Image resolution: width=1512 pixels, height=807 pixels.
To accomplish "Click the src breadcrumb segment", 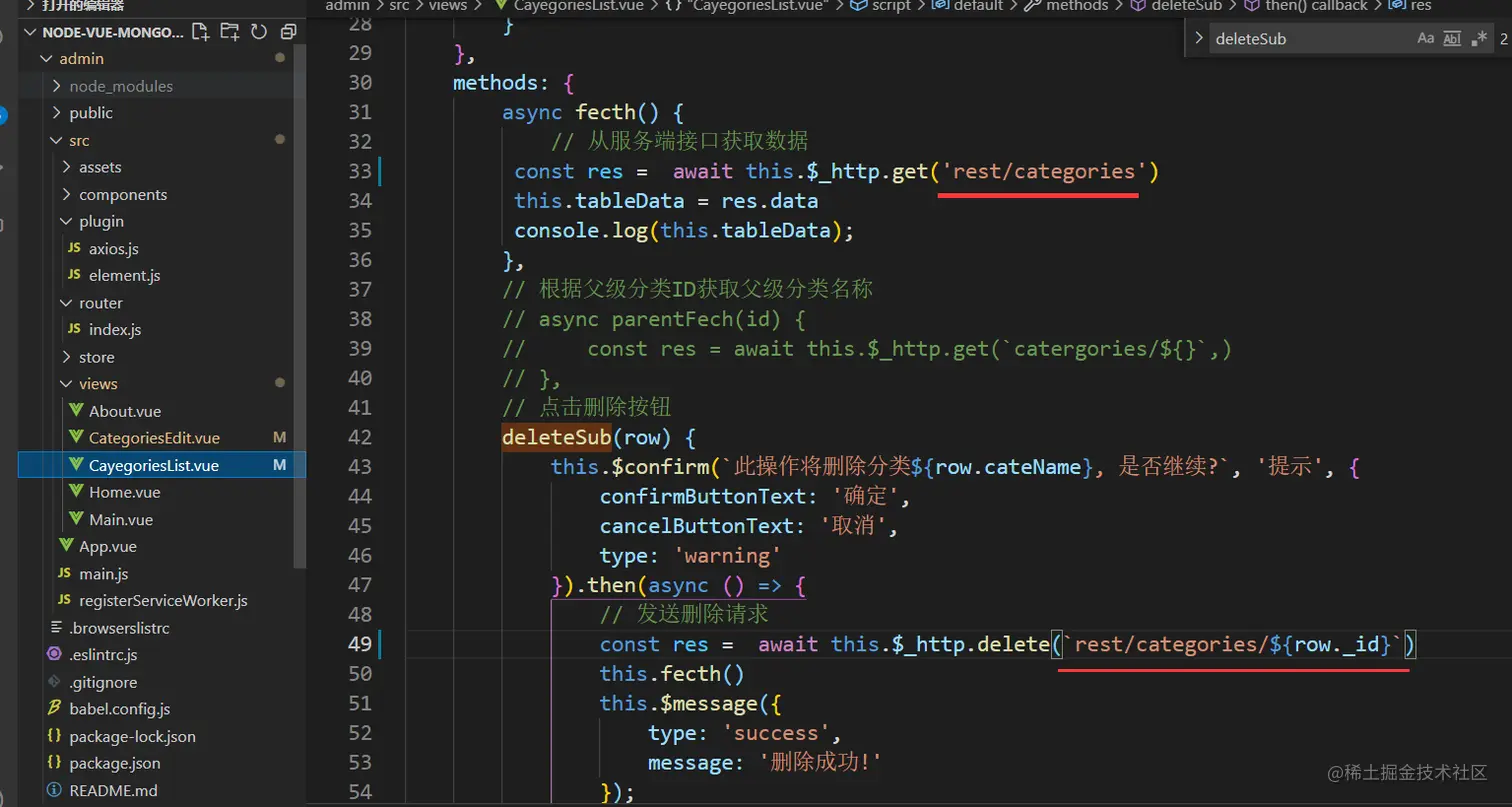I will pyautogui.click(x=398, y=6).
